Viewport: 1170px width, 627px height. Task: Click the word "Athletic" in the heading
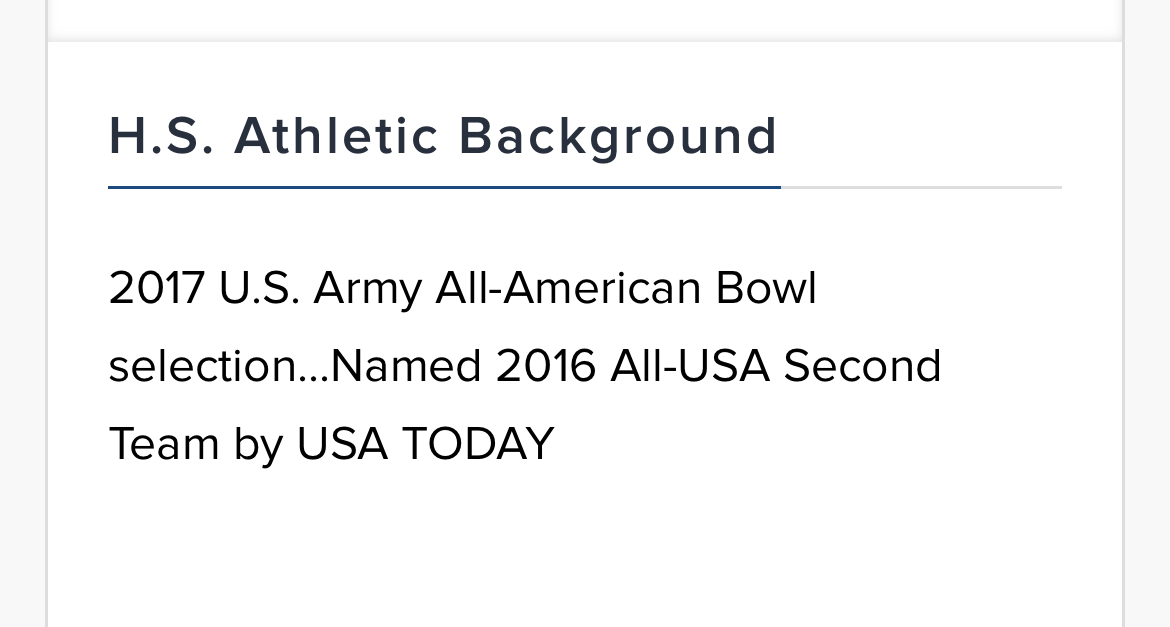tap(336, 136)
